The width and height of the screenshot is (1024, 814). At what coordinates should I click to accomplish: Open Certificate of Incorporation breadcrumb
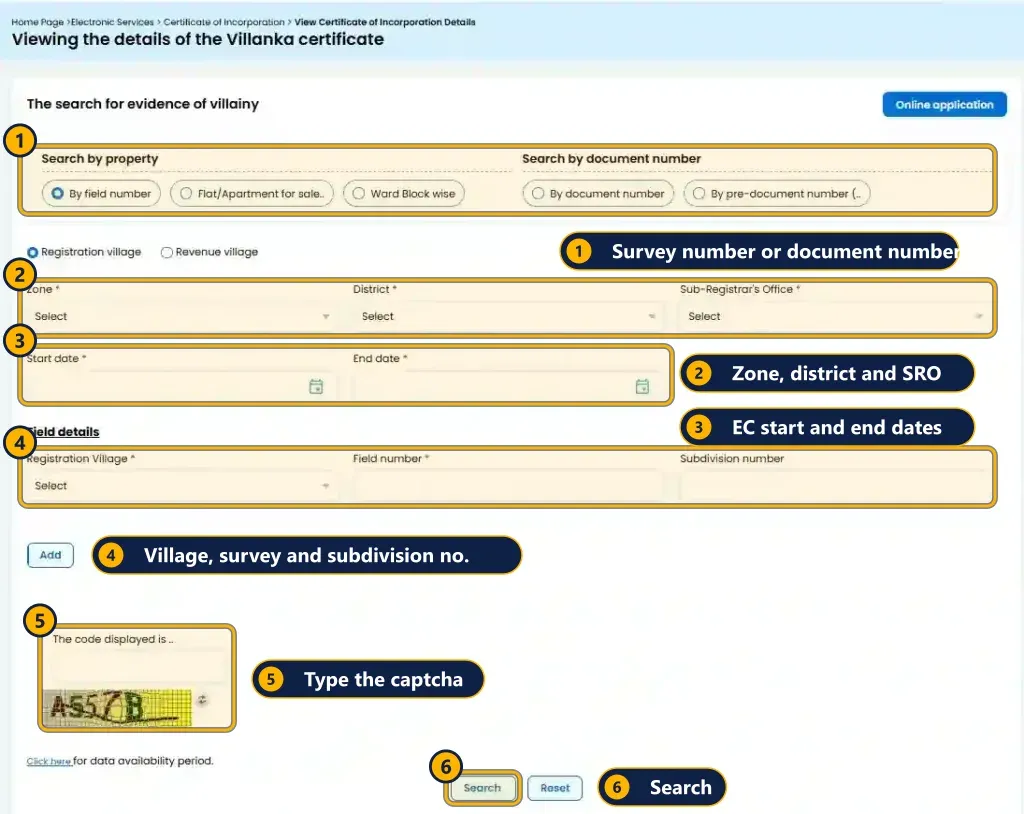click(224, 22)
